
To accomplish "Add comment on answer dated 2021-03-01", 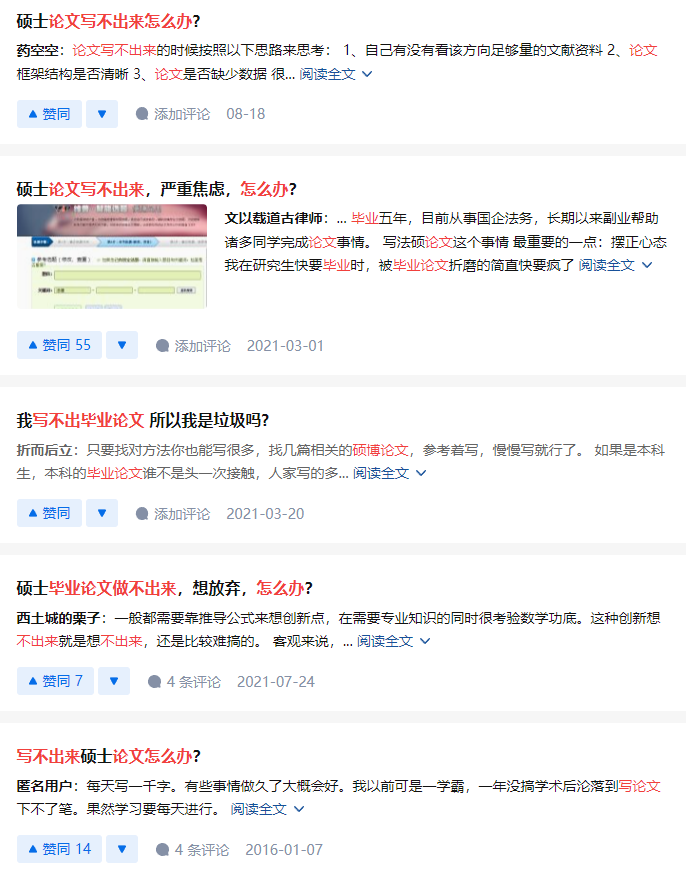I will pos(193,346).
